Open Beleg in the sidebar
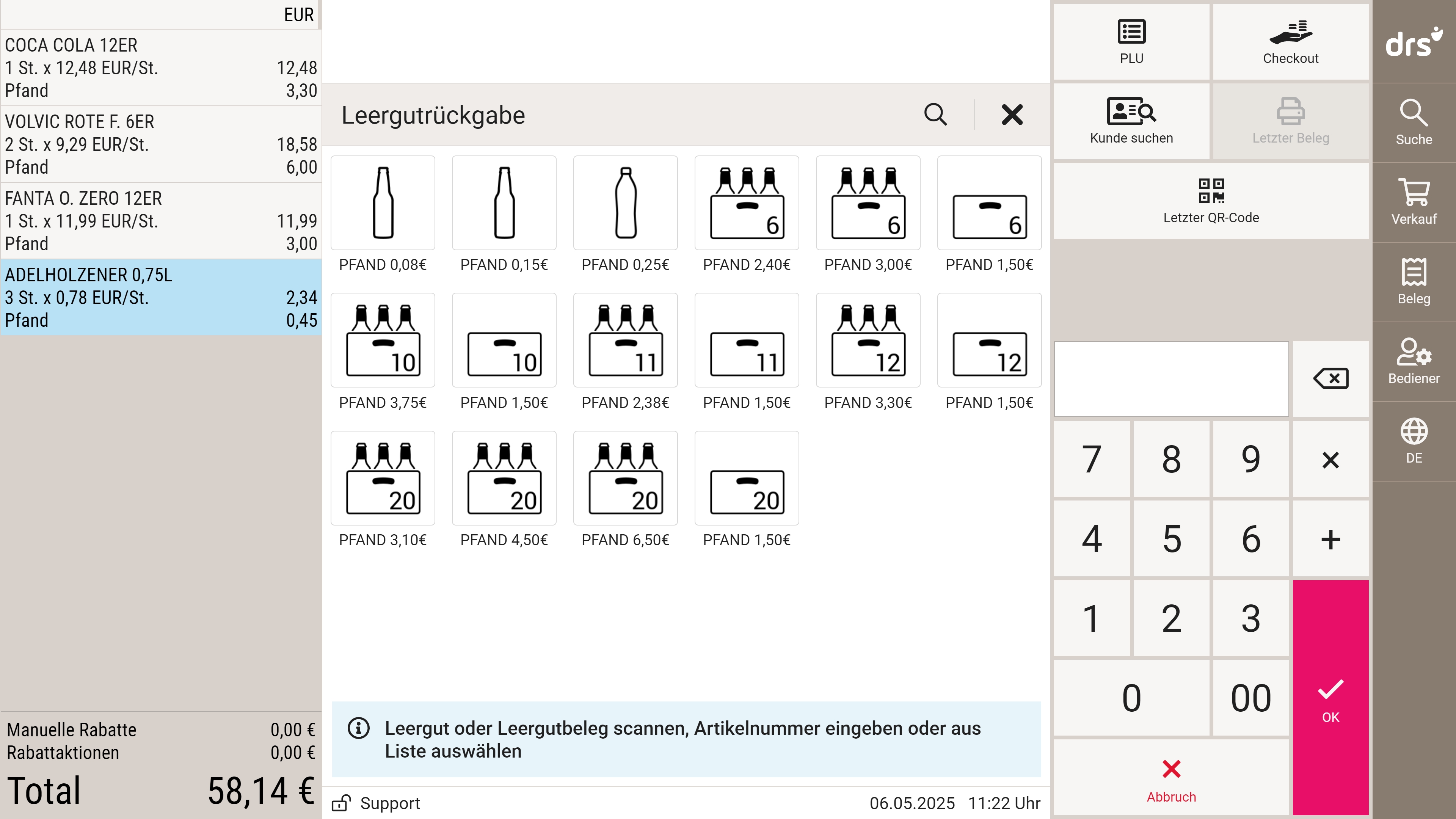The image size is (1456, 819). (1414, 281)
